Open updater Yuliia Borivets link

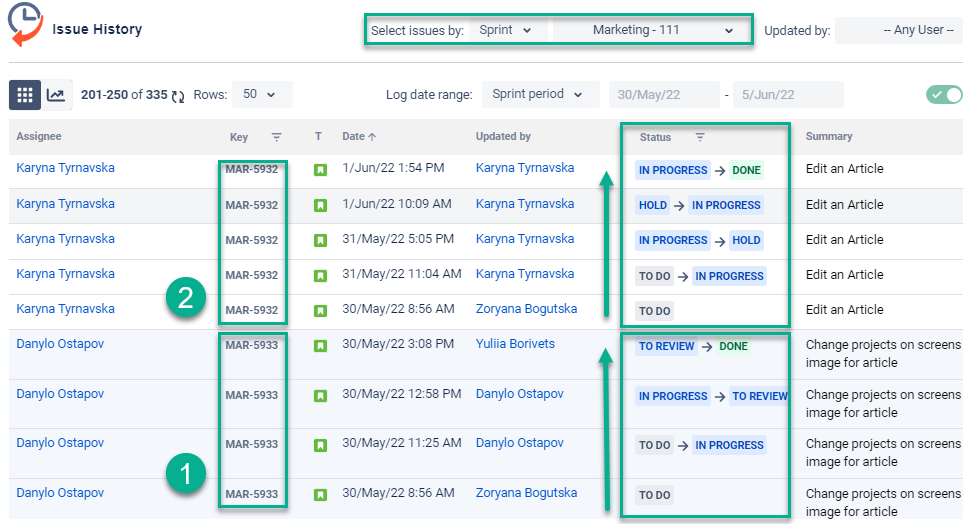pos(515,344)
